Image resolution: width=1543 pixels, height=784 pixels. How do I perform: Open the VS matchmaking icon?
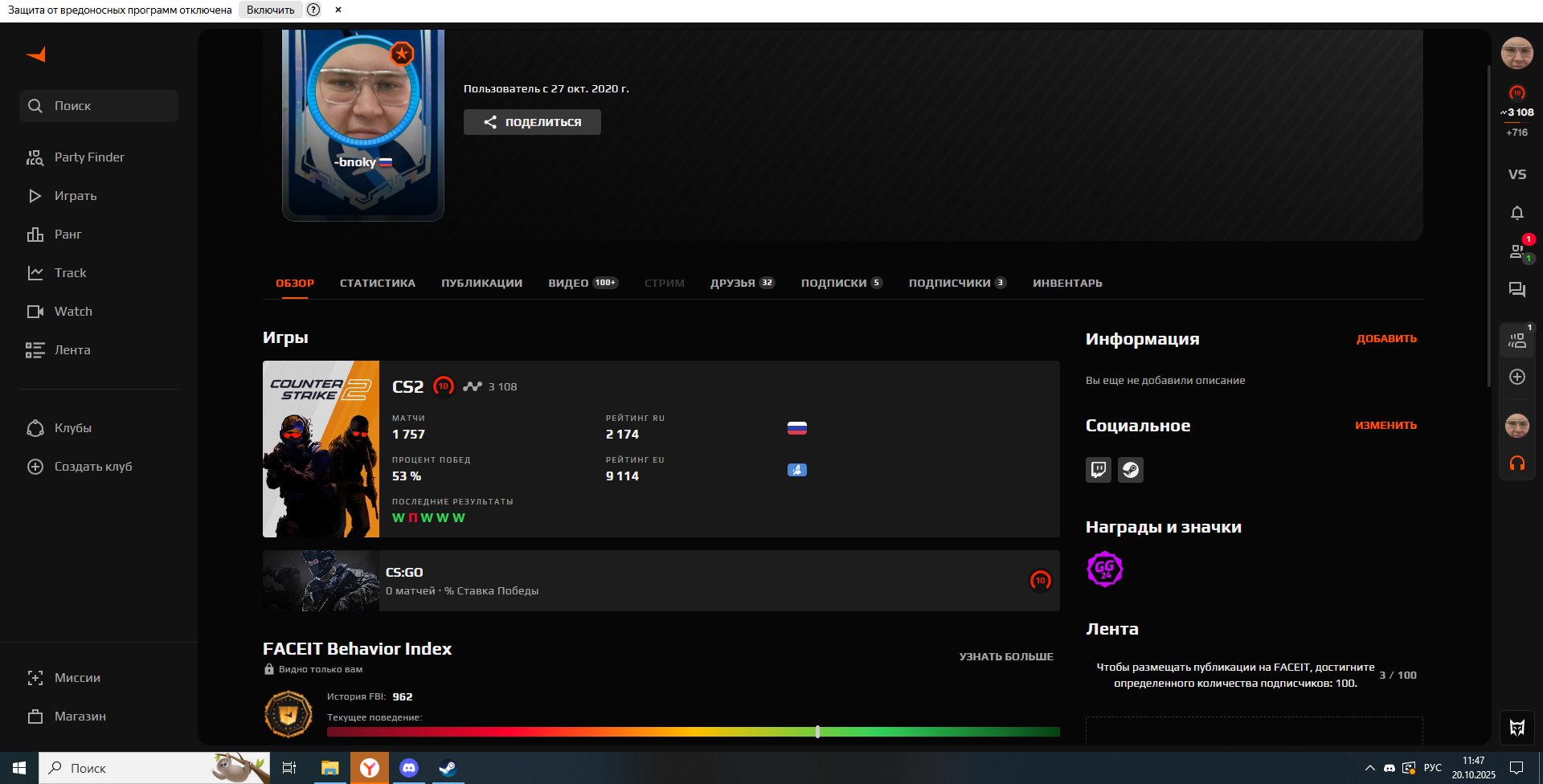coord(1516,174)
